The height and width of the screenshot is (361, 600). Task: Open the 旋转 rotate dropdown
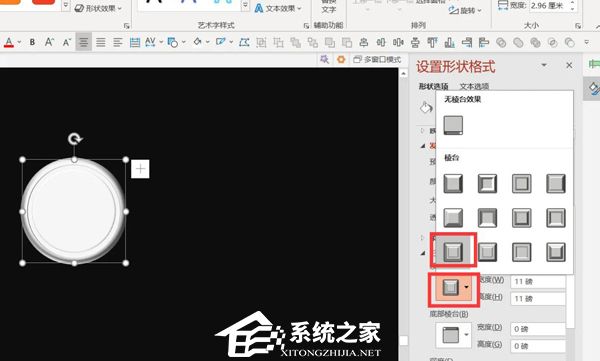(465, 10)
